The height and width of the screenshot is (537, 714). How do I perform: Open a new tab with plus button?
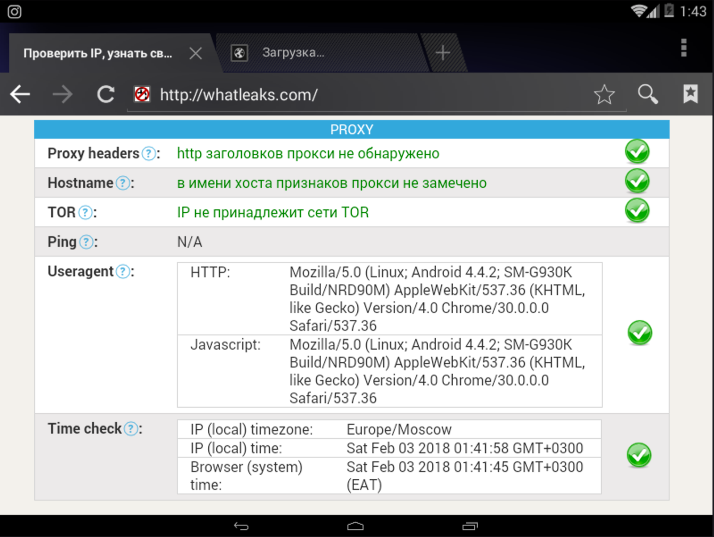442,52
